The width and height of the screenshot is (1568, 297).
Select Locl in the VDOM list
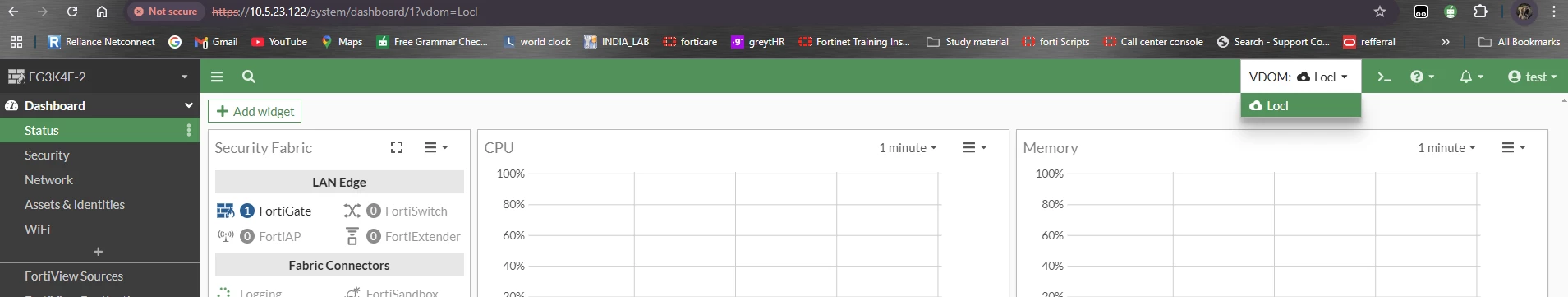click(1300, 105)
